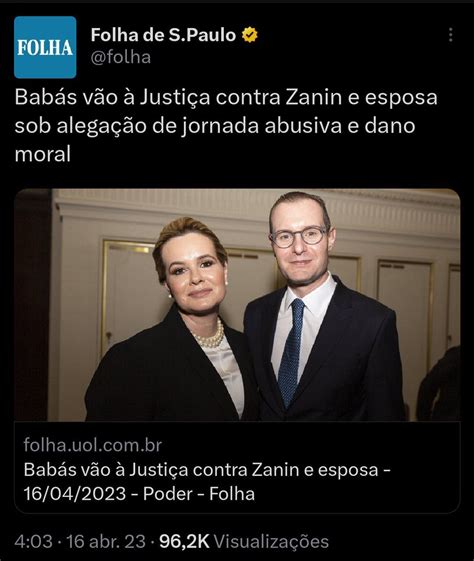Open the Folha blue logo avatar
Viewport: 474px width, 561px height.
coord(45,47)
